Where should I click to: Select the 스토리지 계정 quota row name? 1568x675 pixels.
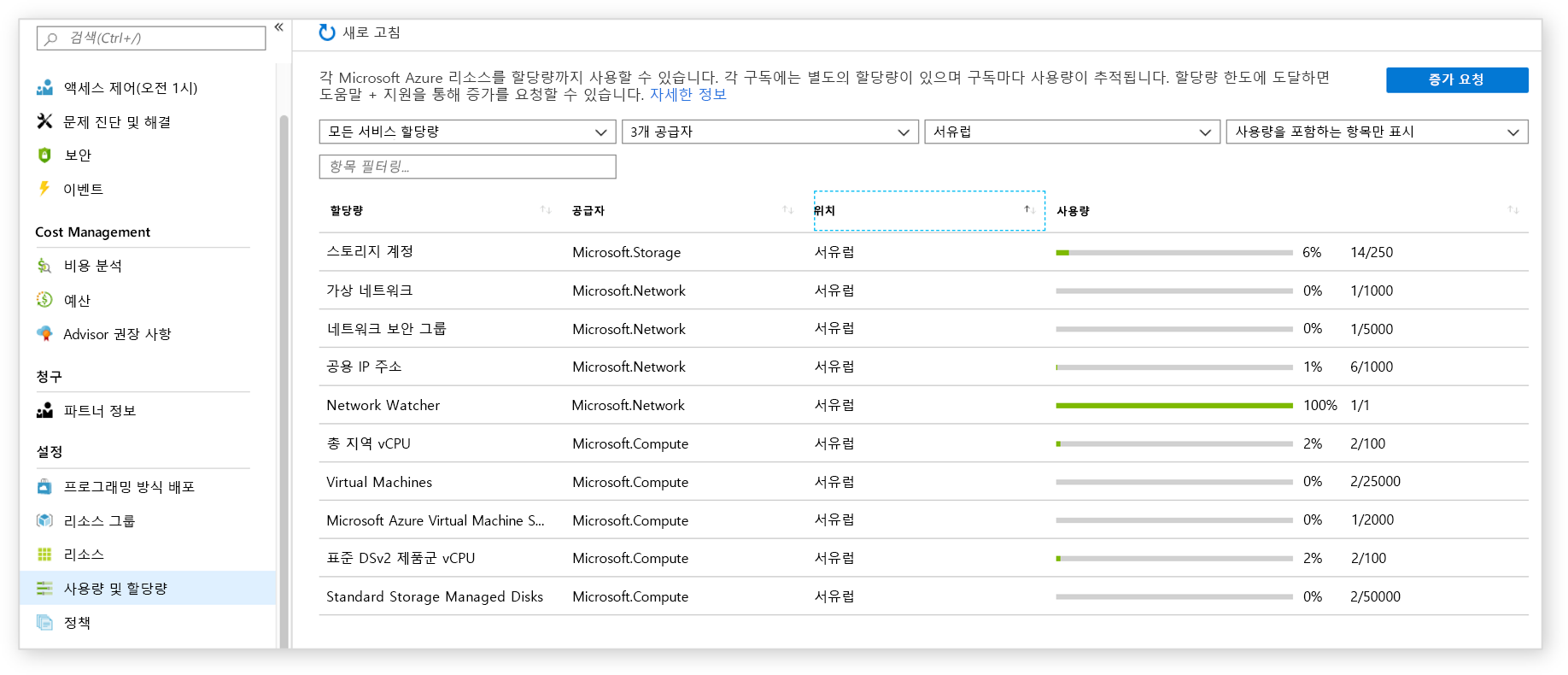[x=370, y=251]
